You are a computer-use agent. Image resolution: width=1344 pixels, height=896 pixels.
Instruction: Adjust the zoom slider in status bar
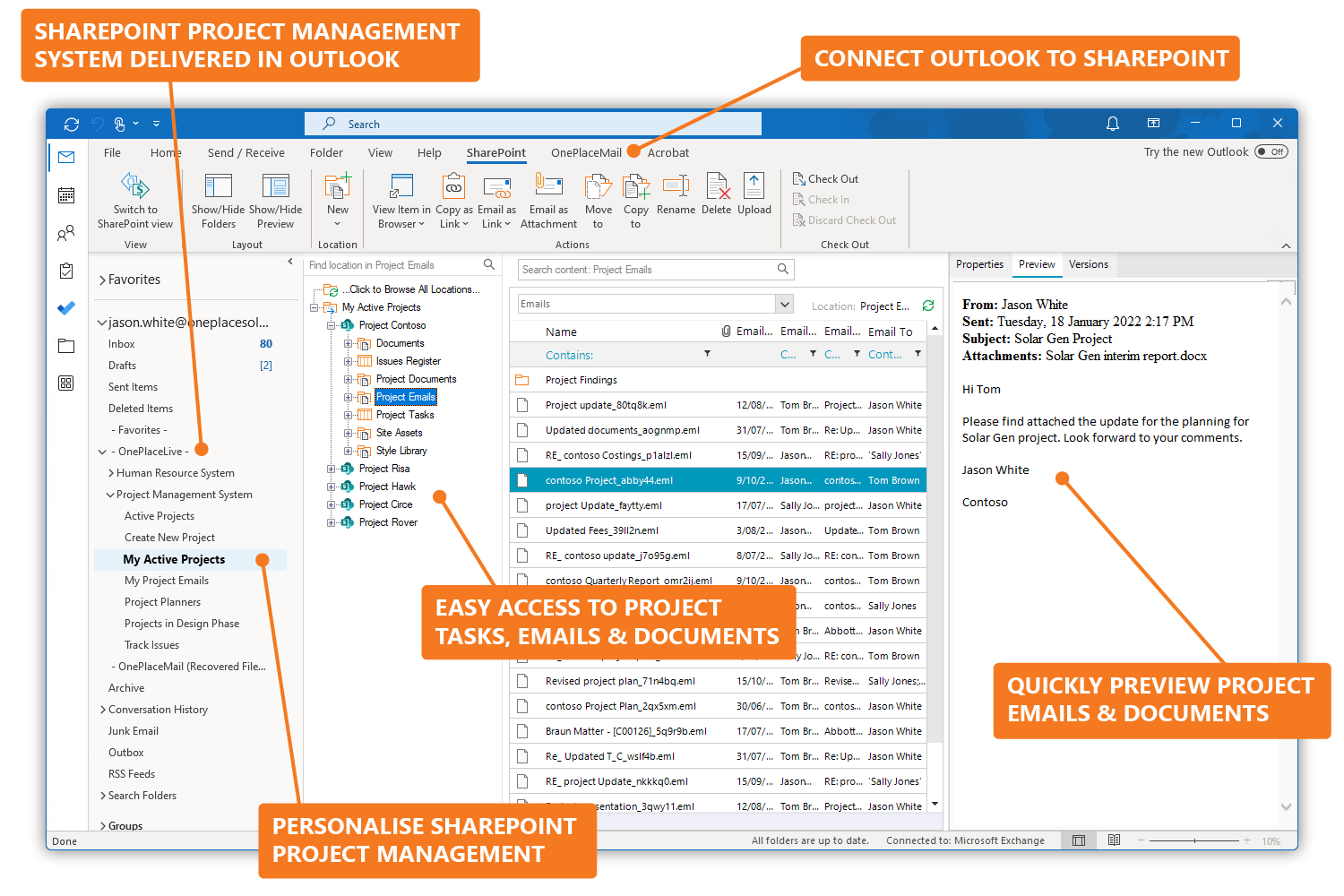click(x=1195, y=840)
